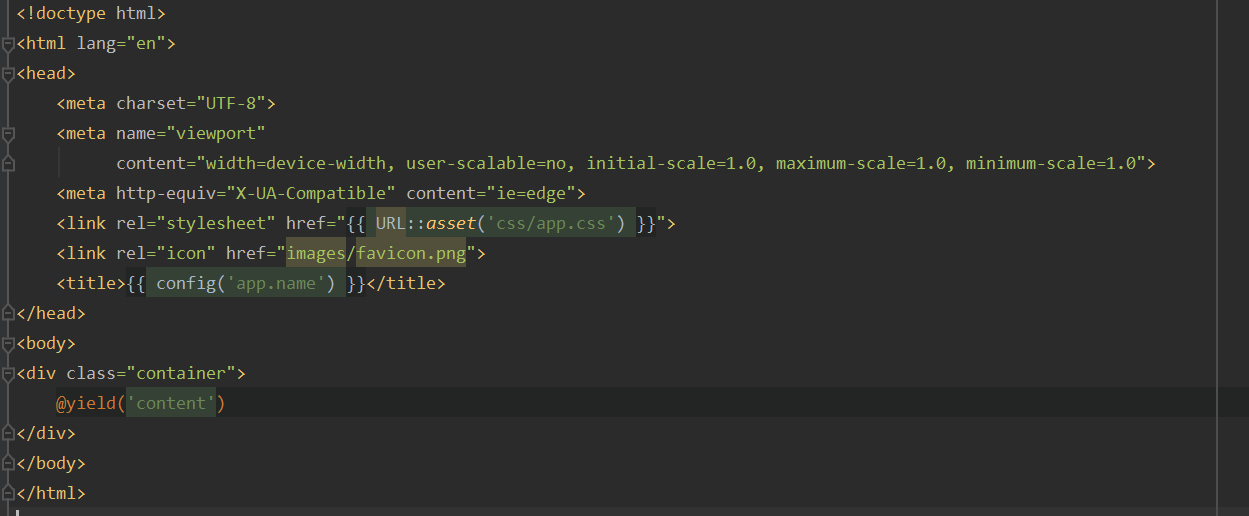Collapse the opening body tag fold

pyautogui.click(x=8, y=344)
